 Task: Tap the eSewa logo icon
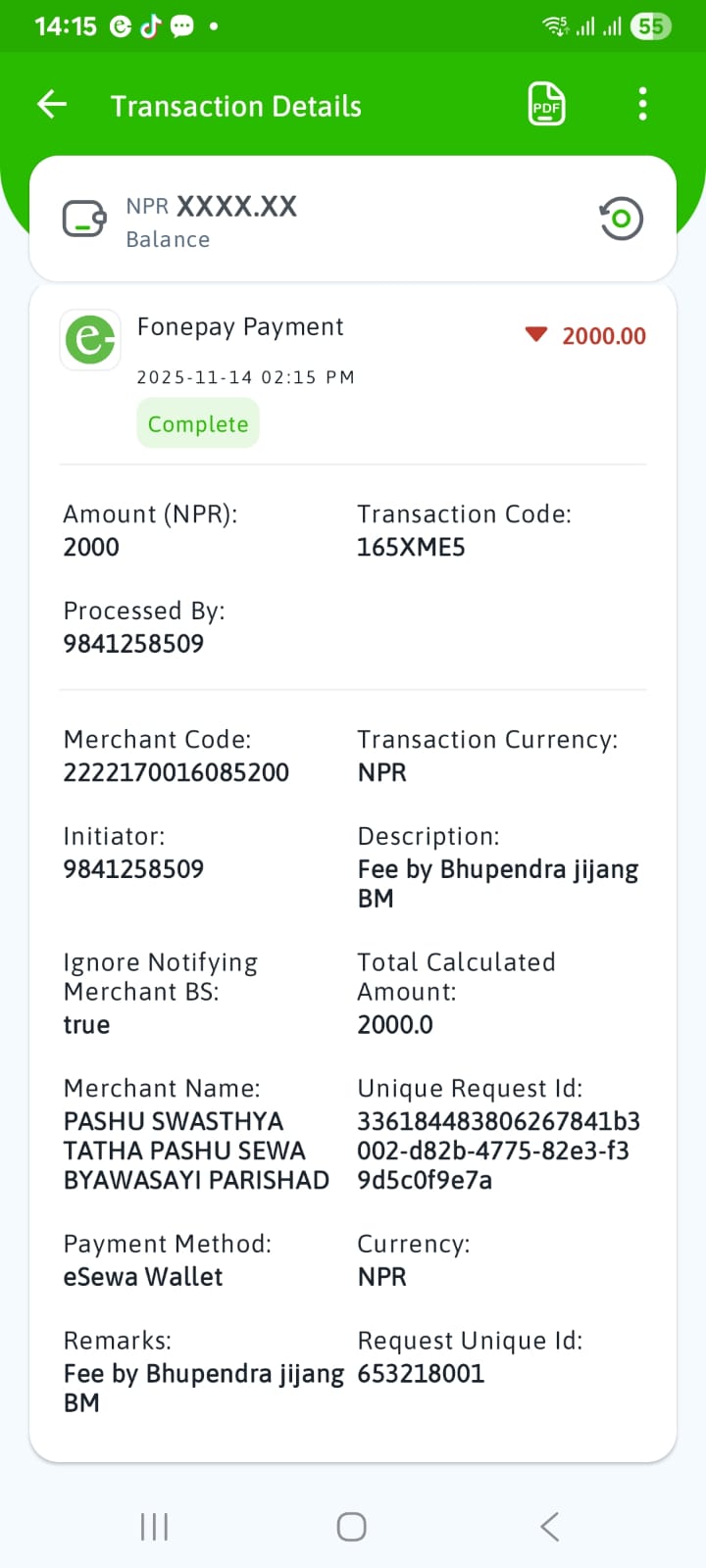tap(90, 340)
